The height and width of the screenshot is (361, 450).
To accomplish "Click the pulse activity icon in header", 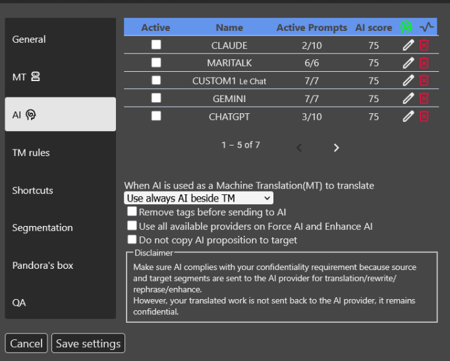I will point(427,27).
